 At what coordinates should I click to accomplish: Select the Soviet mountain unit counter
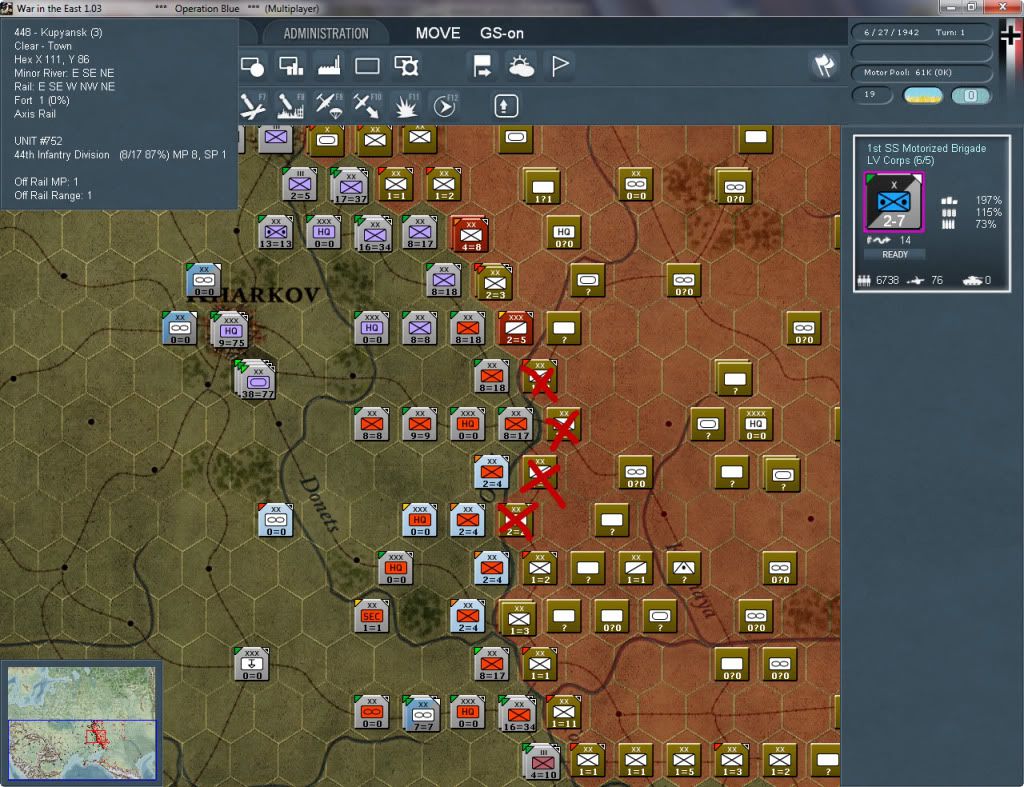(x=684, y=568)
